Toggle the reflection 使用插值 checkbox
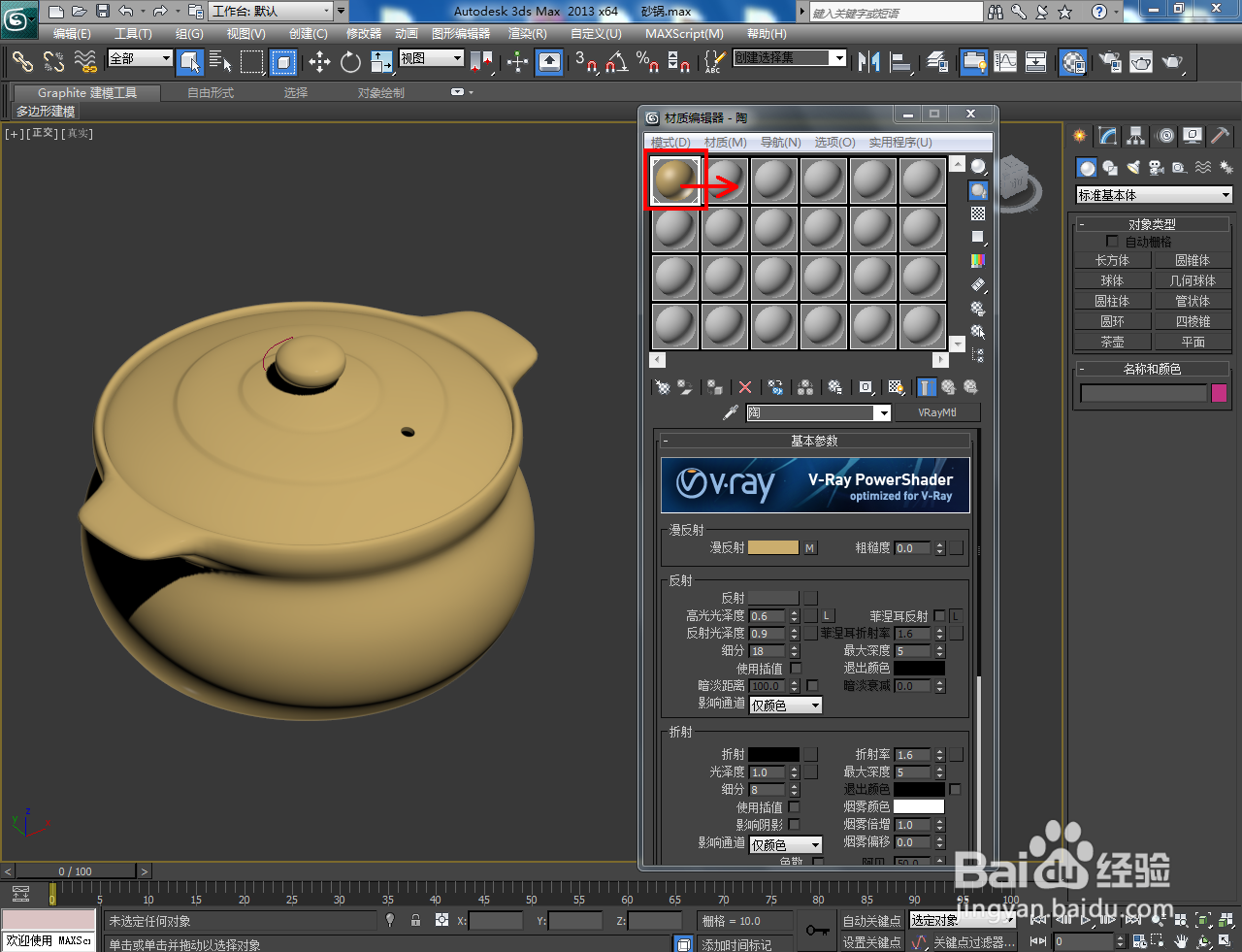This screenshot has height=952, width=1242. [x=796, y=669]
